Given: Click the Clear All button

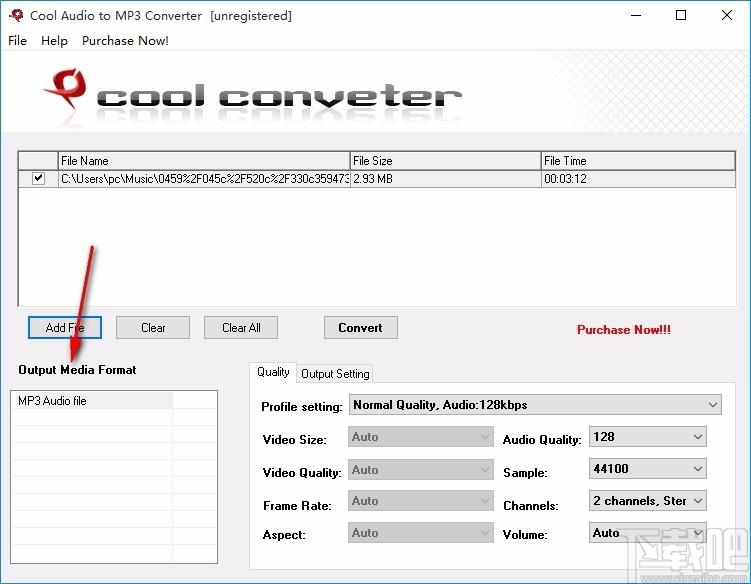Looking at the screenshot, I should coord(241,328).
